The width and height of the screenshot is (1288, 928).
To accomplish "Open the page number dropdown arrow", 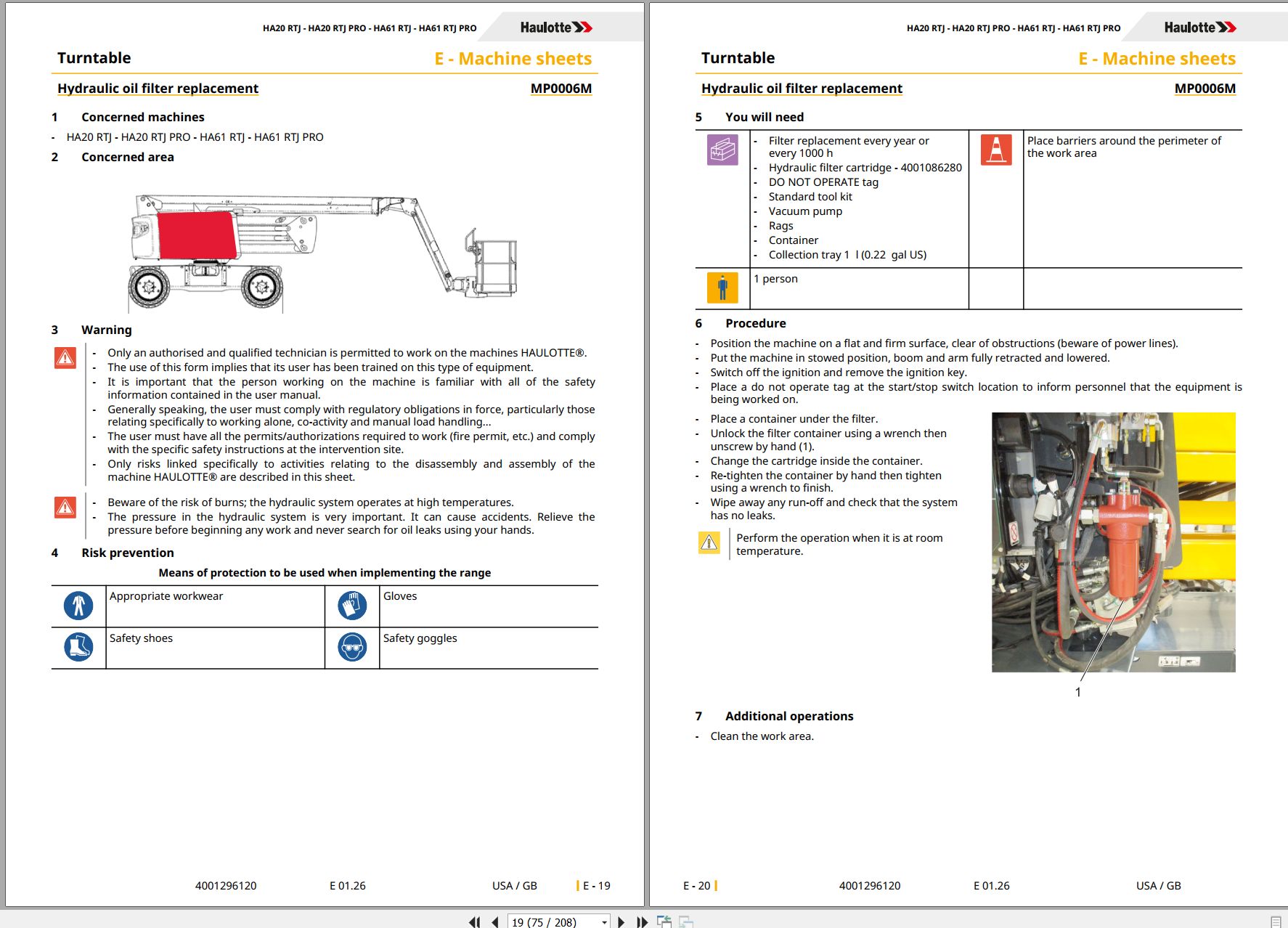I will (x=604, y=922).
